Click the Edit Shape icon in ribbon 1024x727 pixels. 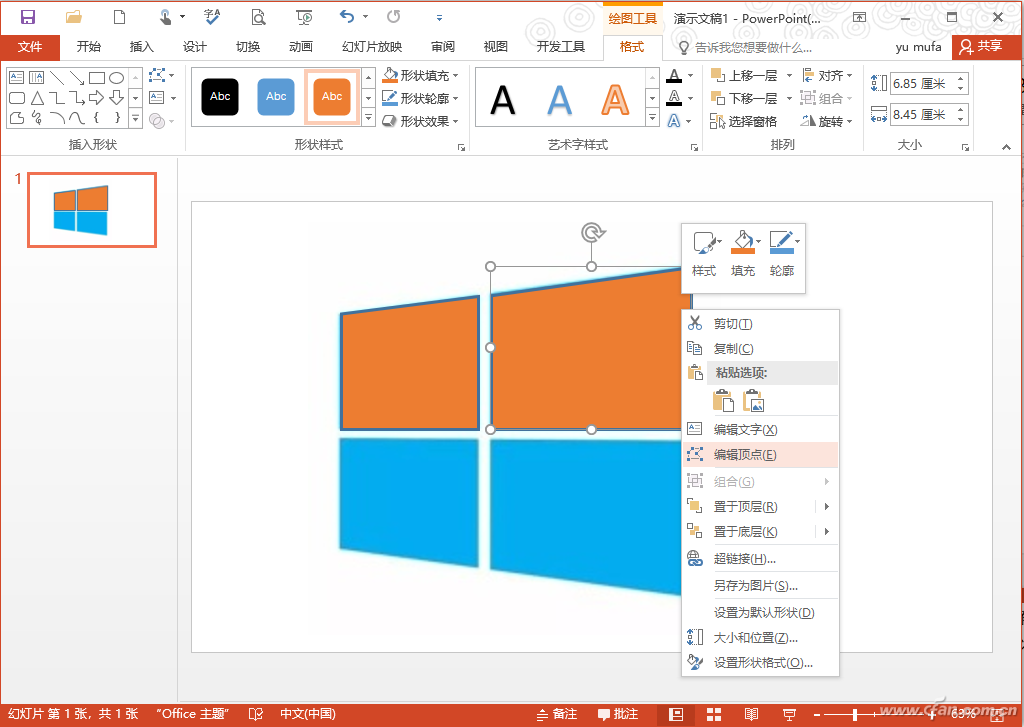(157, 74)
